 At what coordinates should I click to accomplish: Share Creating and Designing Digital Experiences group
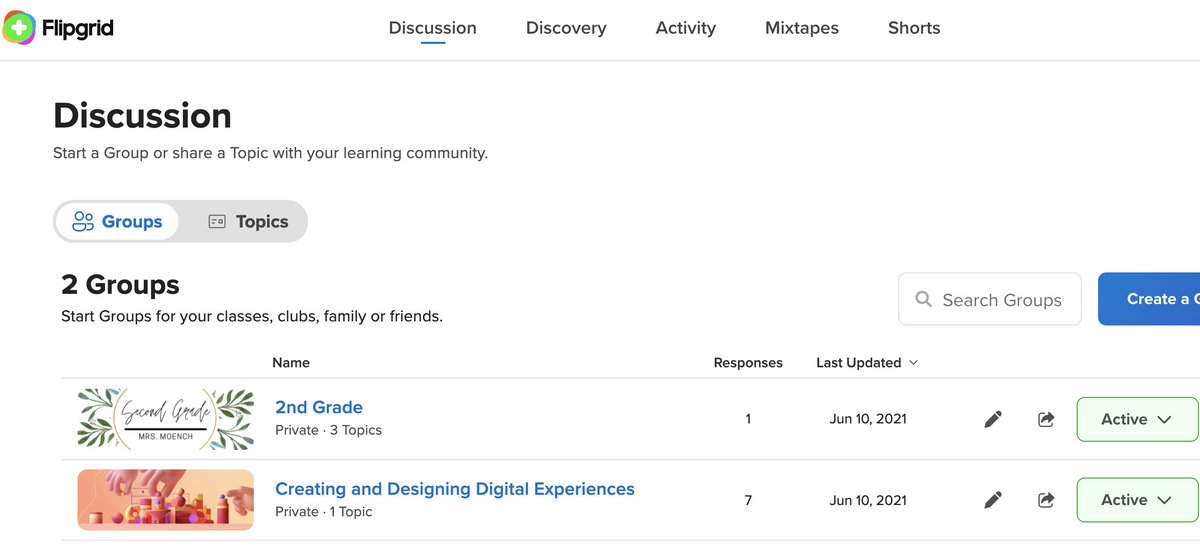1046,499
